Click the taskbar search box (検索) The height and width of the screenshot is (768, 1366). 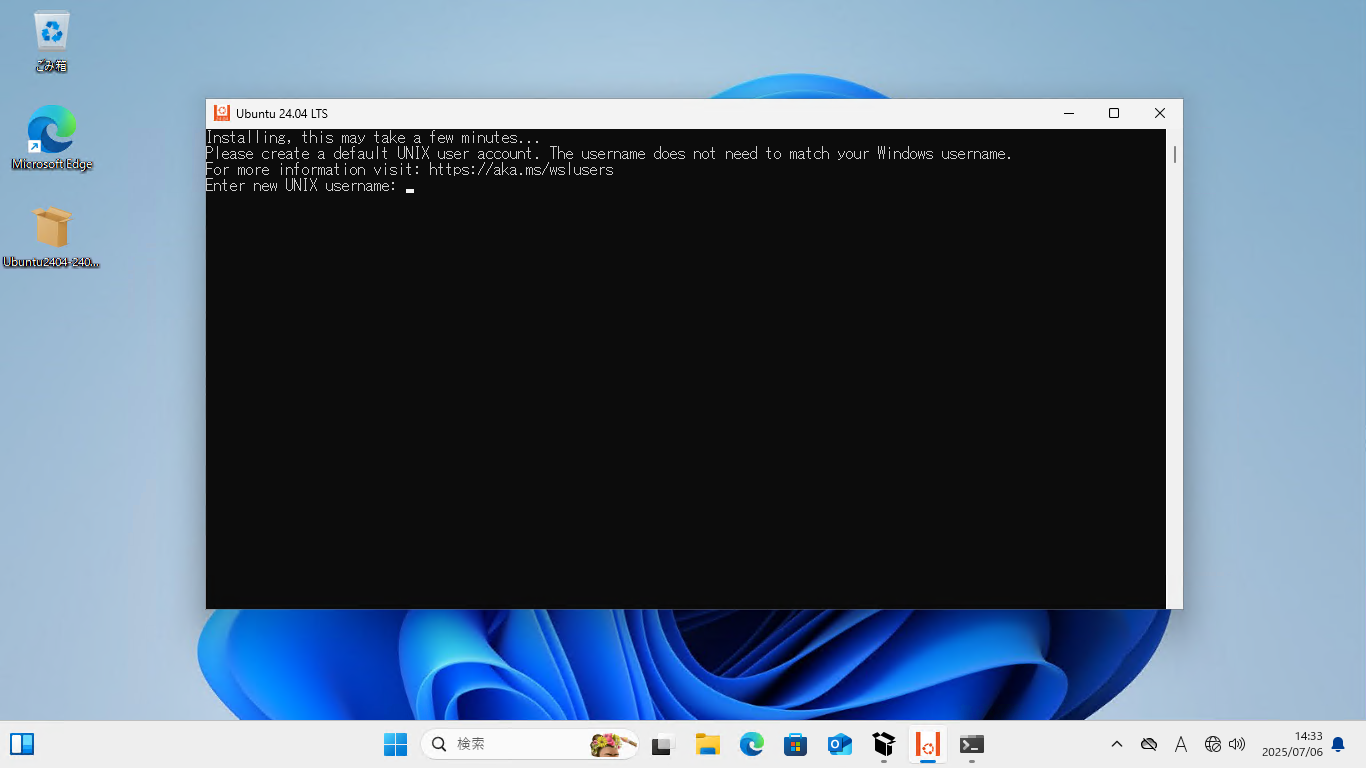(x=530, y=744)
